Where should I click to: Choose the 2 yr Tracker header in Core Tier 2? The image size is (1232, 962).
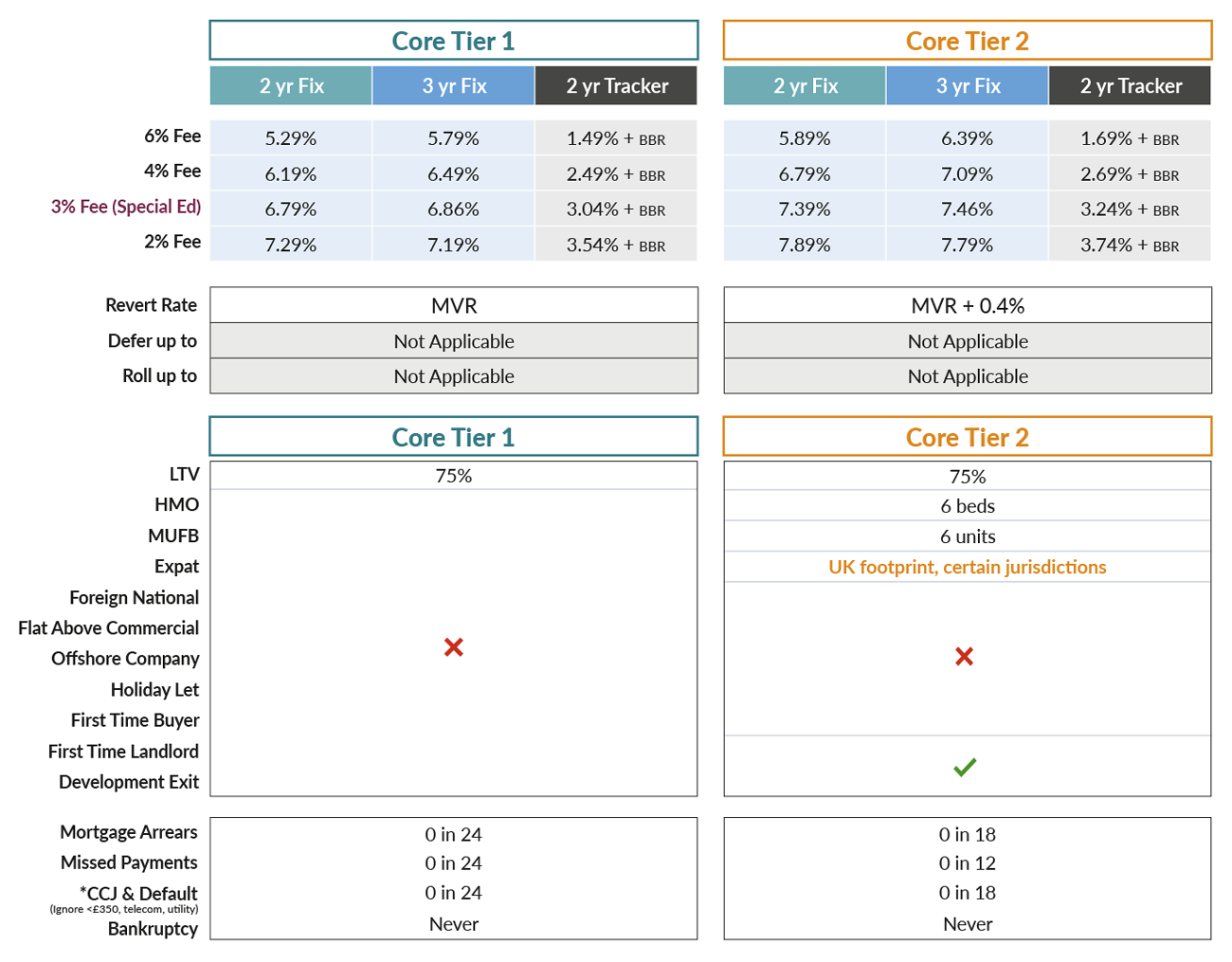tap(1131, 86)
